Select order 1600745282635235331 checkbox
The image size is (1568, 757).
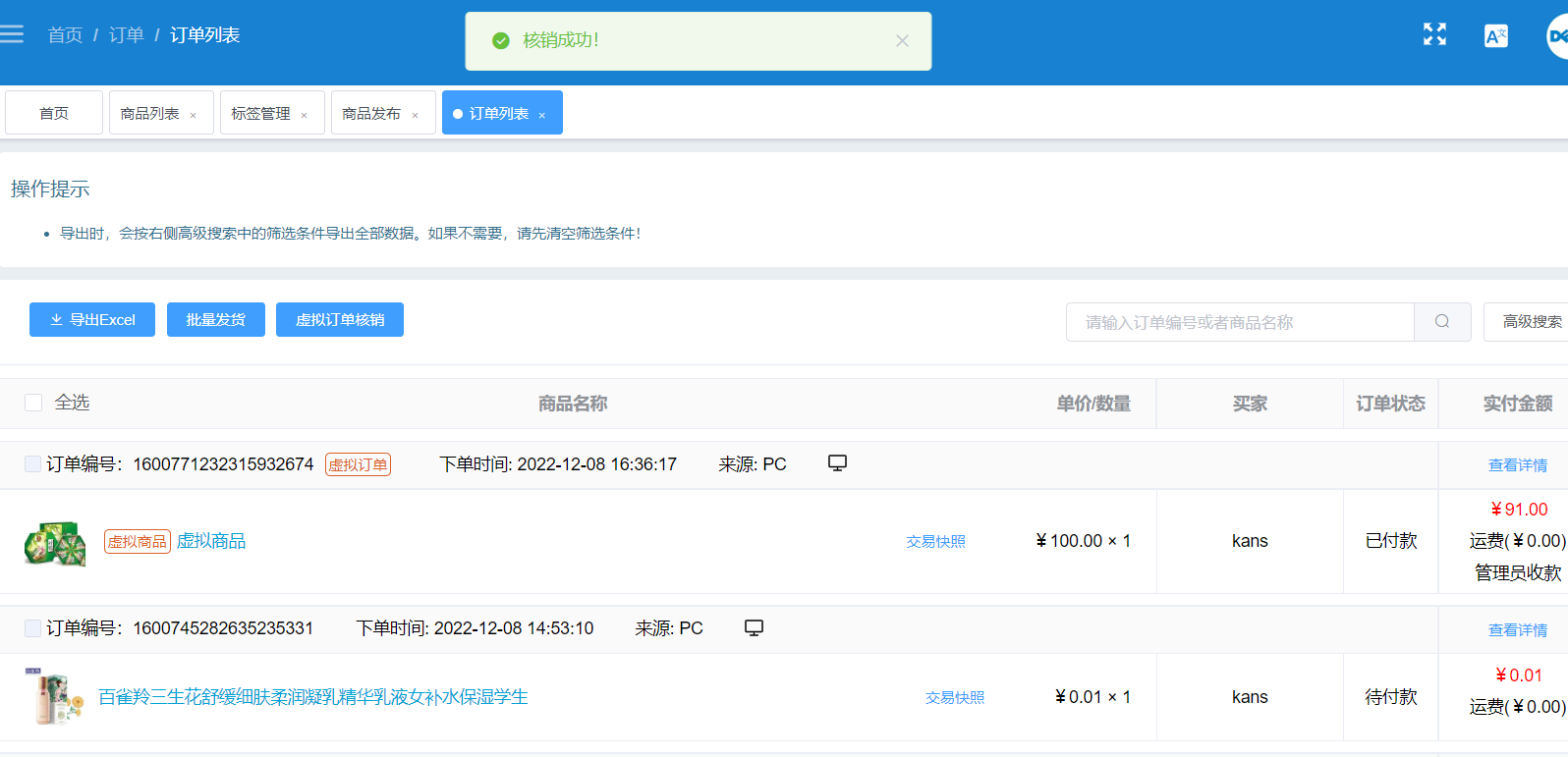pos(33,627)
